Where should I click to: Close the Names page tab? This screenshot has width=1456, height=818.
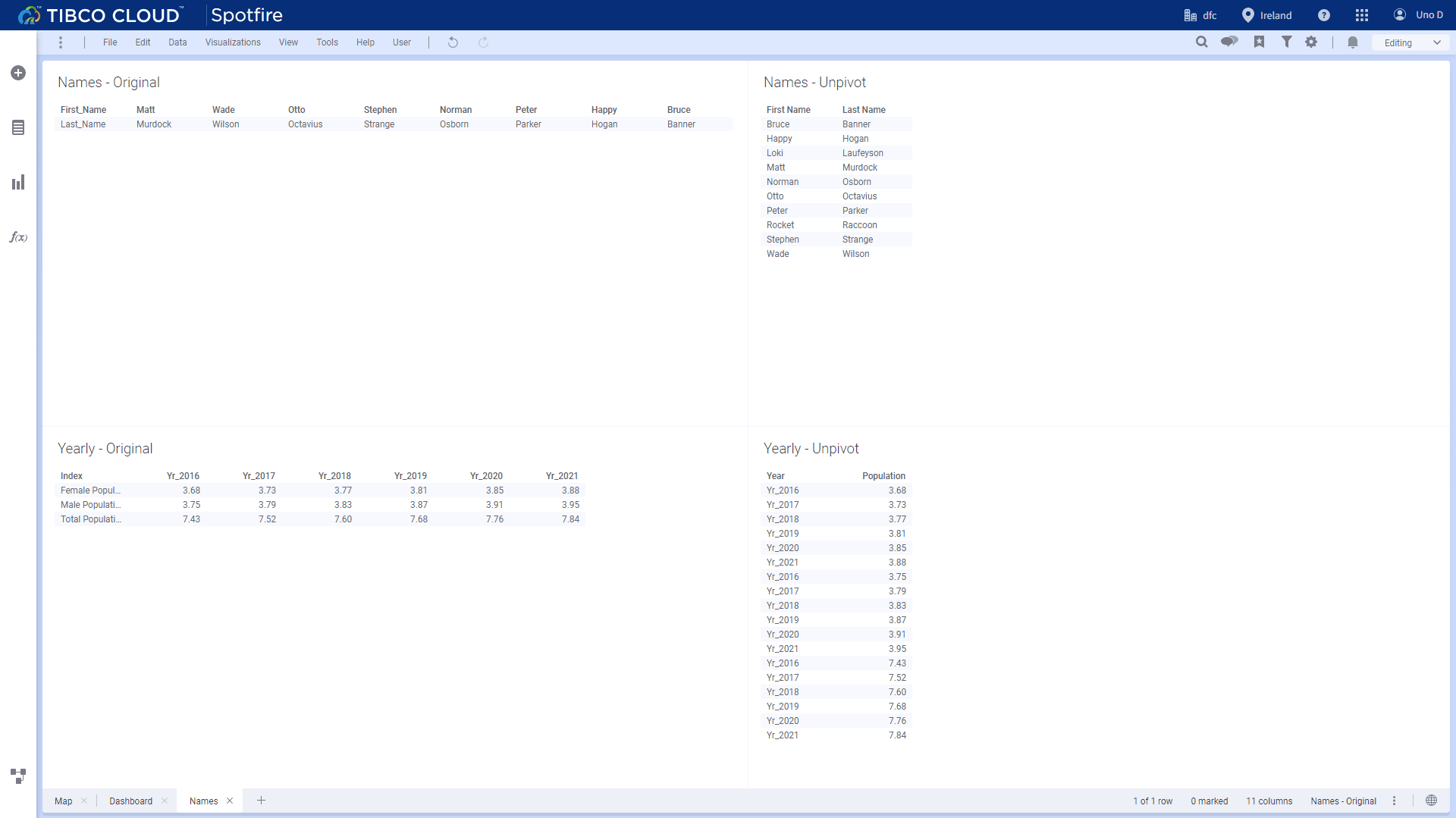pyautogui.click(x=230, y=801)
